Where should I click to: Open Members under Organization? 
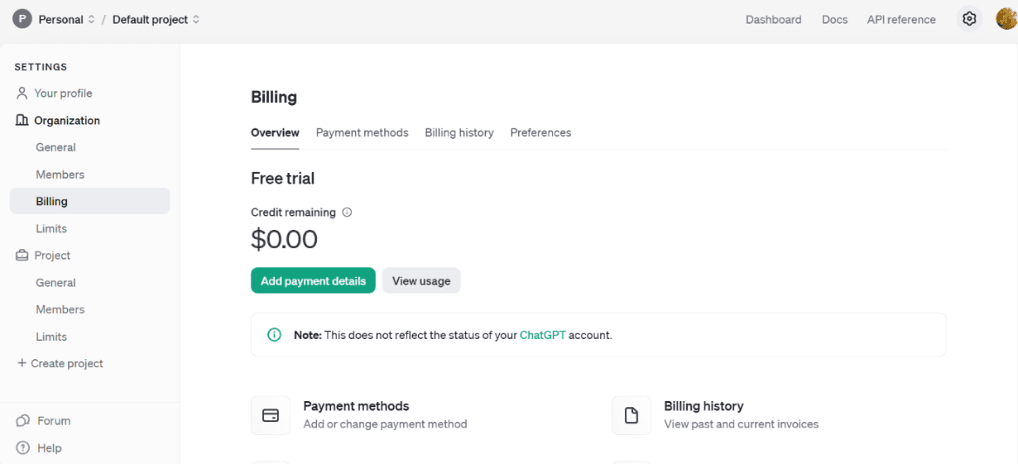point(60,175)
